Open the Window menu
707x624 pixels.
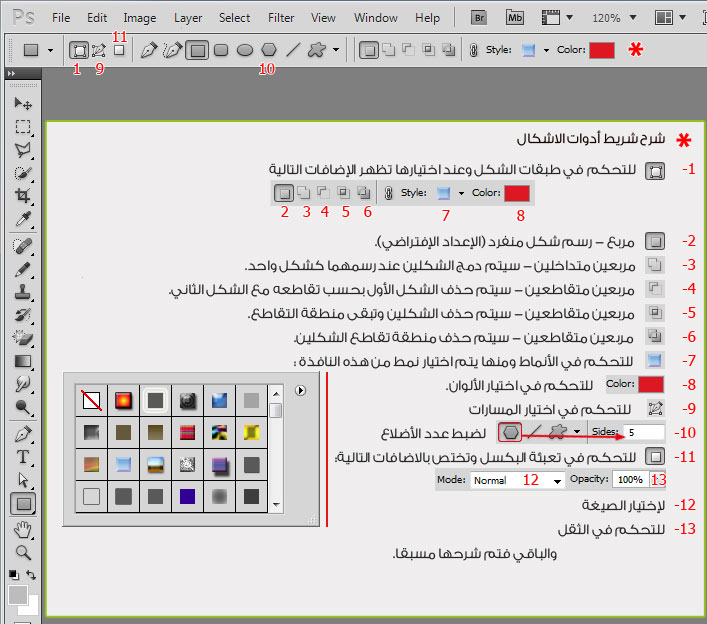point(376,18)
